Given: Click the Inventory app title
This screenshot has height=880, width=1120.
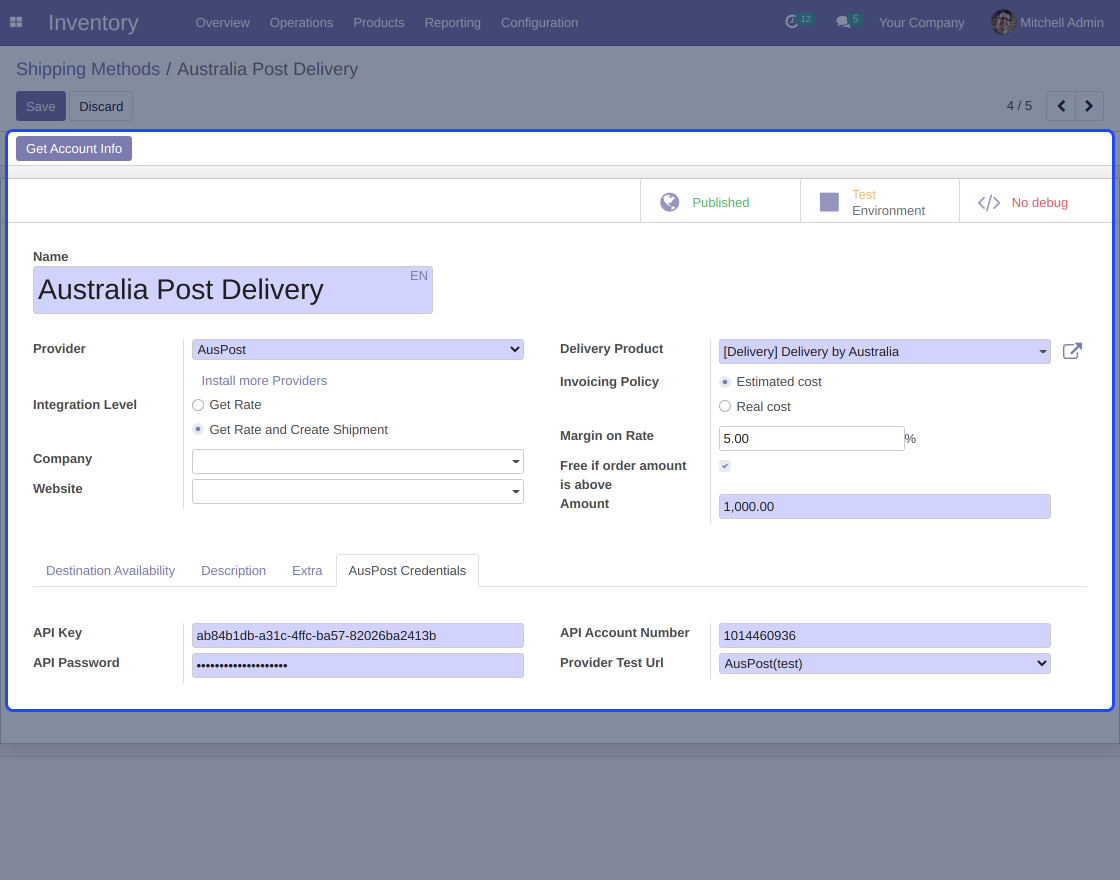Looking at the screenshot, I should pos(94,23).
